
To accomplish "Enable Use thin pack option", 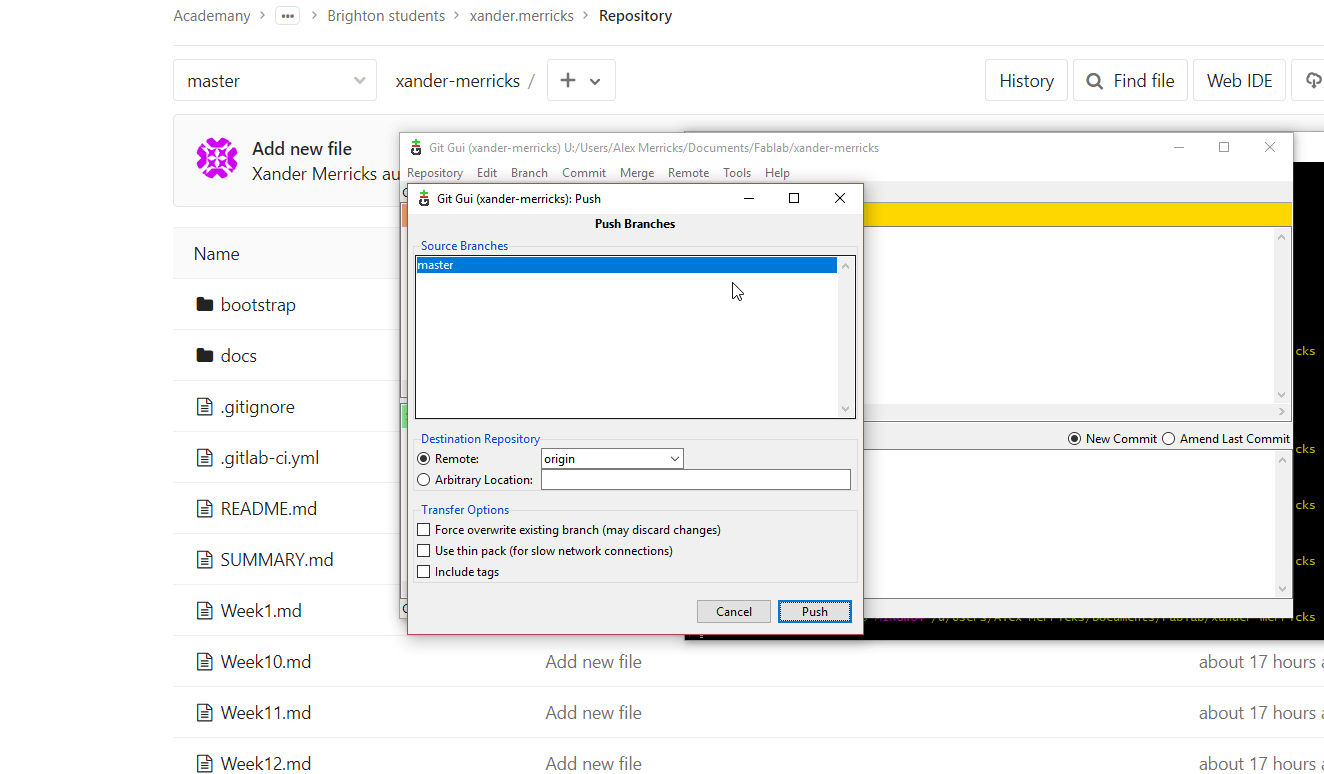I will 424,551.
